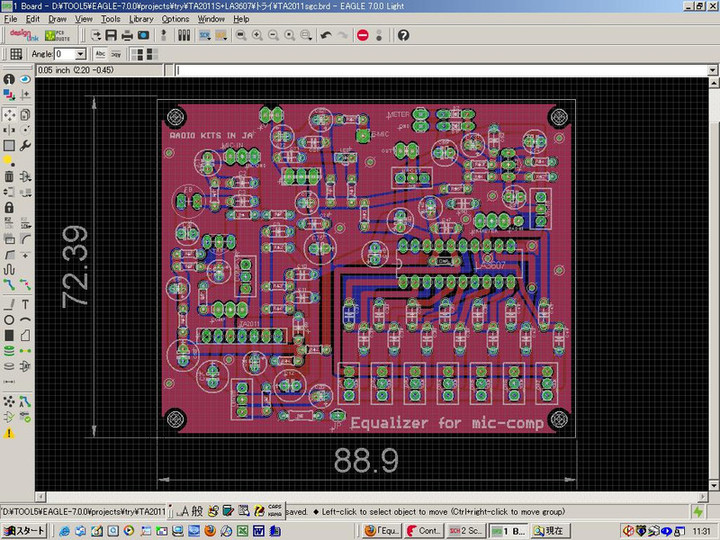
Task: Click the Undo arrow icon
Action: [x=326, y=35]
